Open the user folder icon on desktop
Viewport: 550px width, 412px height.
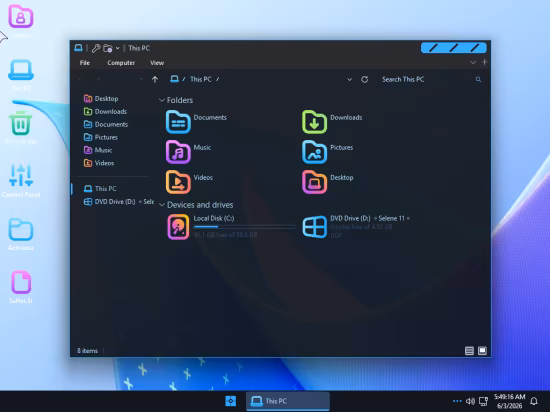(21, 16)
